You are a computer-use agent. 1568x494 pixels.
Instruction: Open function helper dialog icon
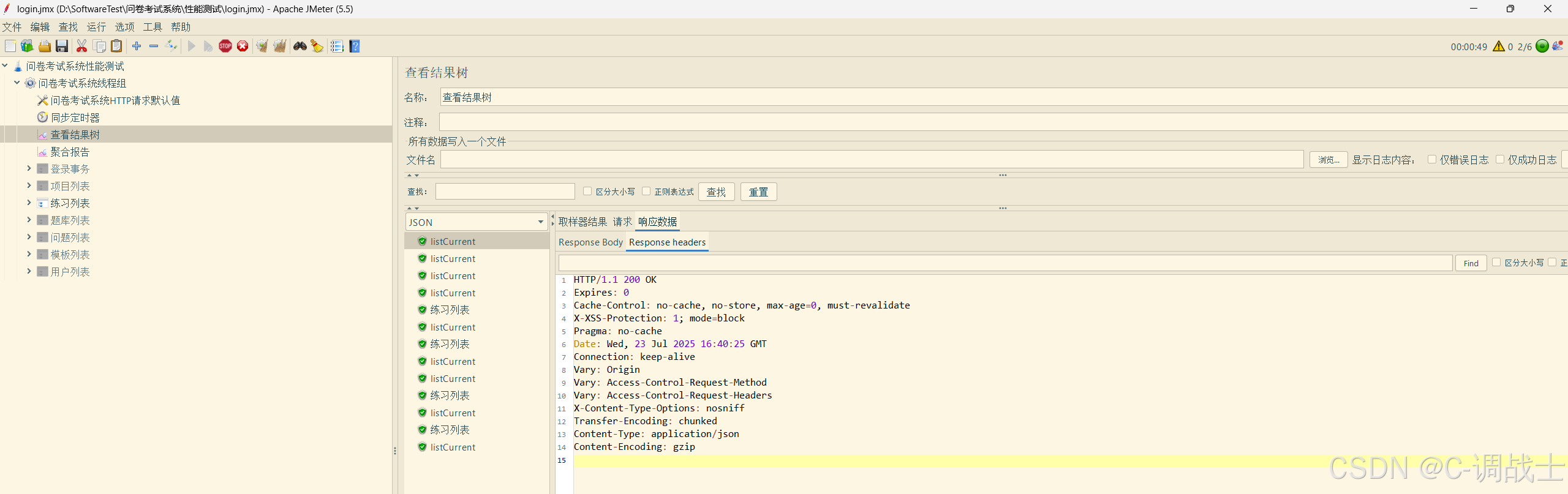point(337,46)
